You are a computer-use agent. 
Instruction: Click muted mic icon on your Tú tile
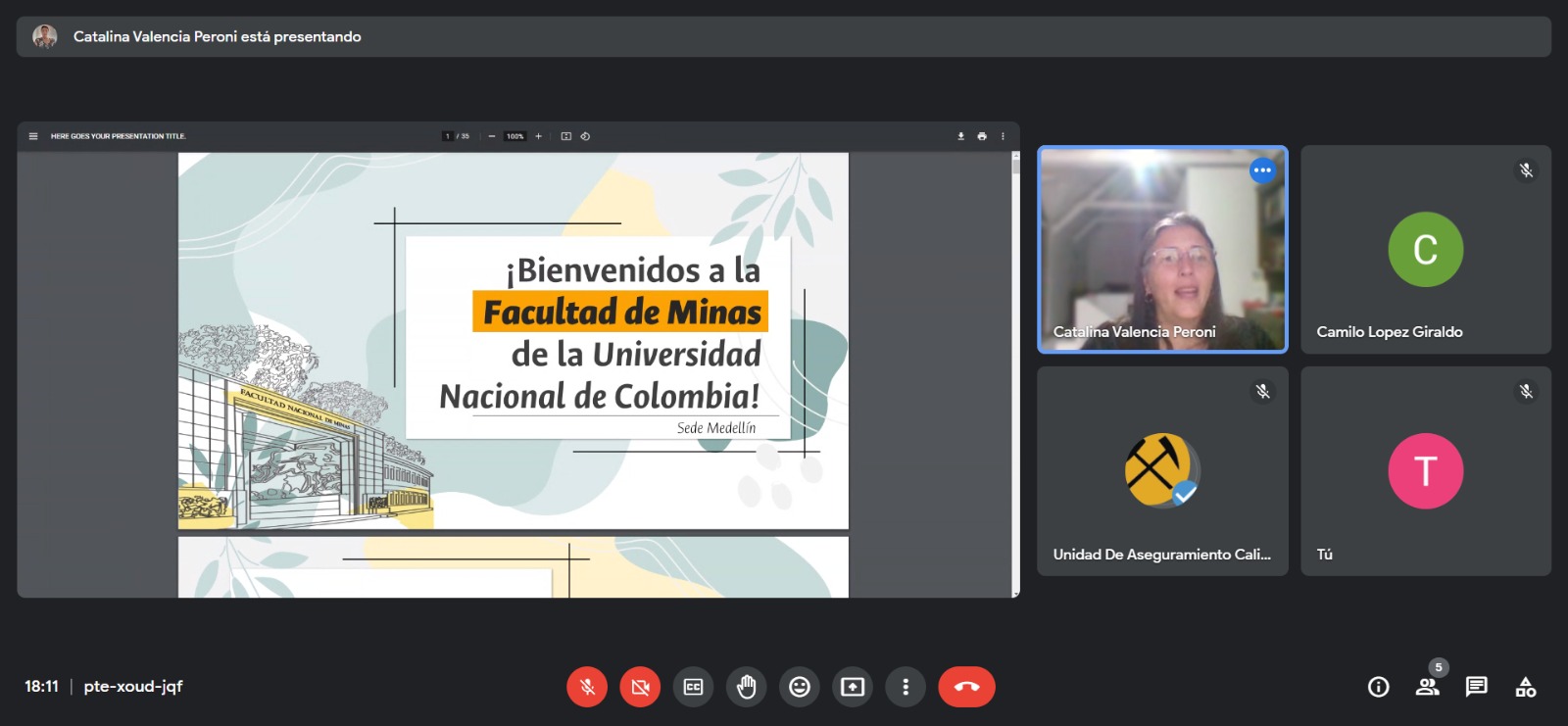click(1526, 392)
